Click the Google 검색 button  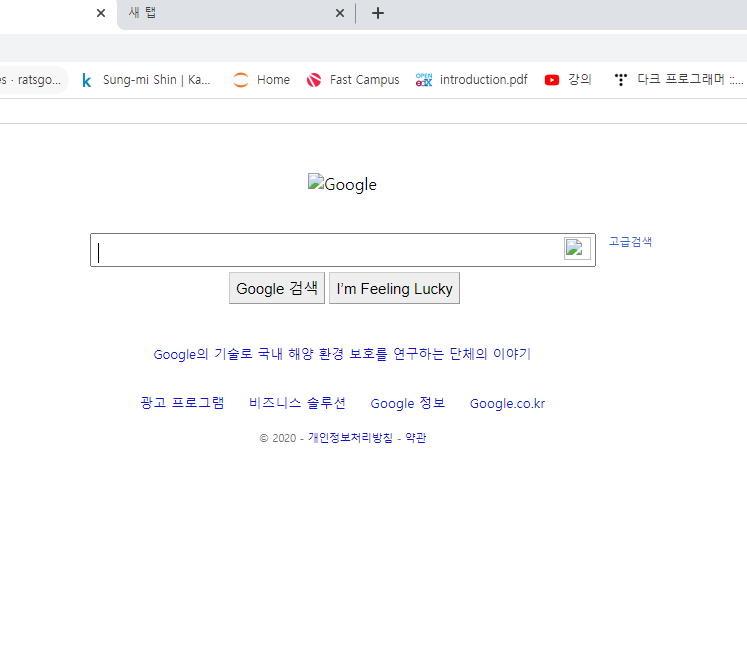click(x=277, y=288)
